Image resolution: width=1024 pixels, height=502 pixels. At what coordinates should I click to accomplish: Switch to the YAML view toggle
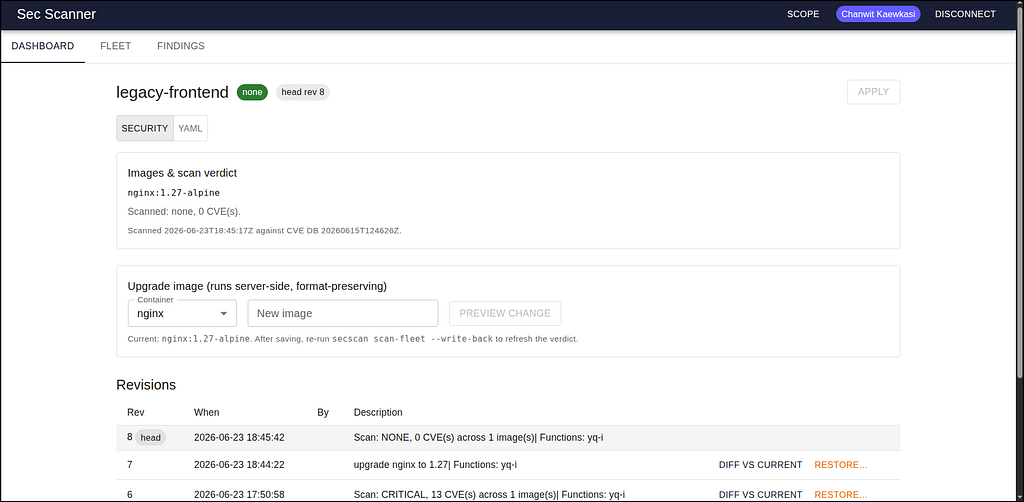(190, 129)
